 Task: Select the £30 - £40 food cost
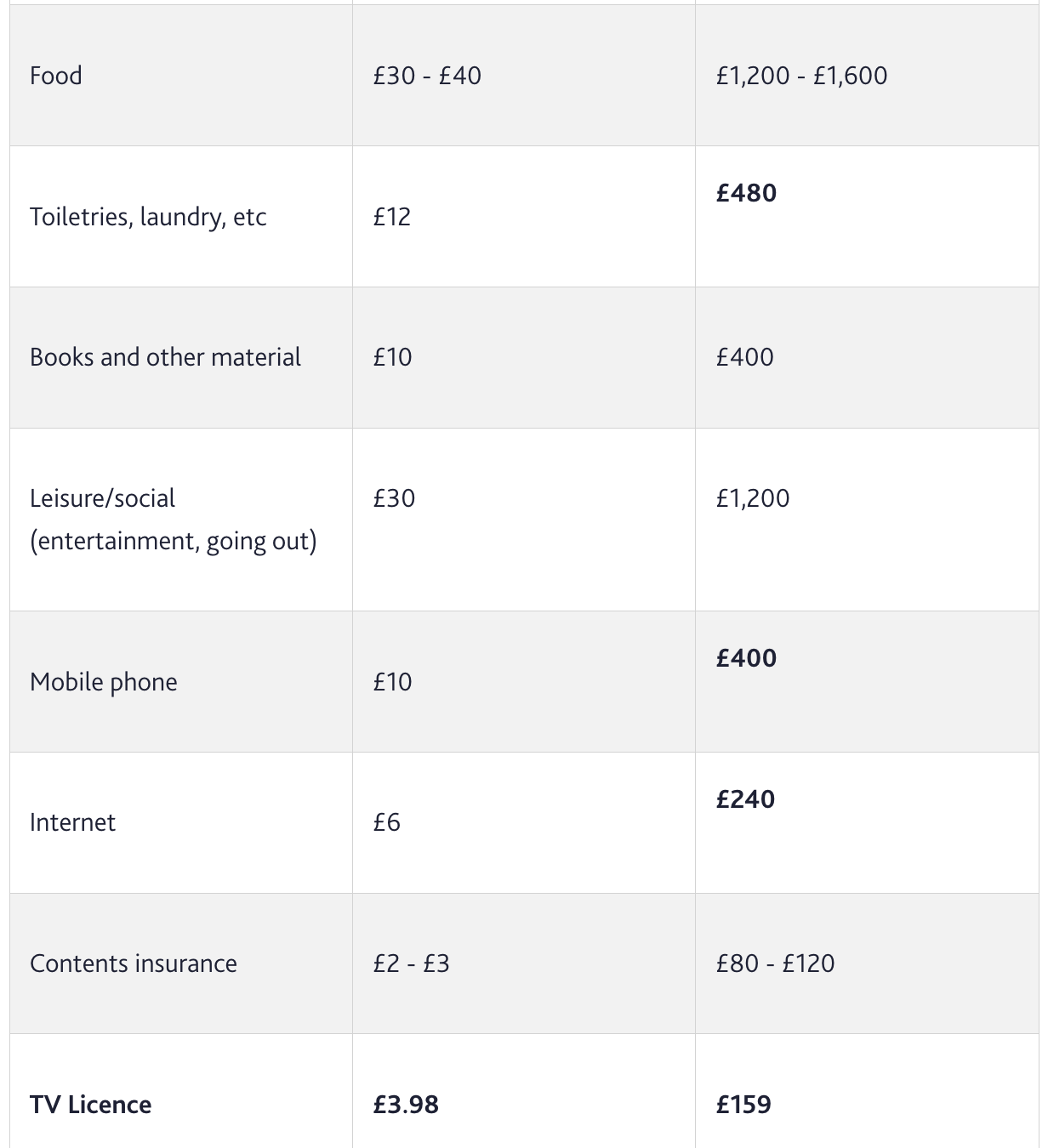coord(427,76)
